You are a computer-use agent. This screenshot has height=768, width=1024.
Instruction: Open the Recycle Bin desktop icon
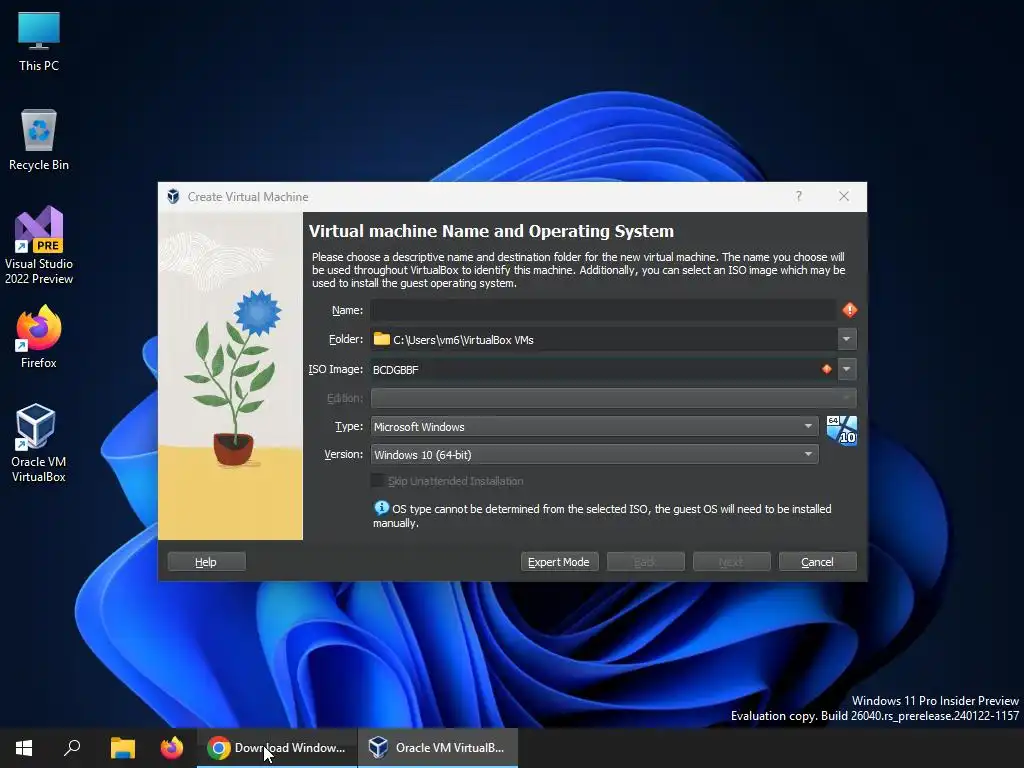[39, 140]
